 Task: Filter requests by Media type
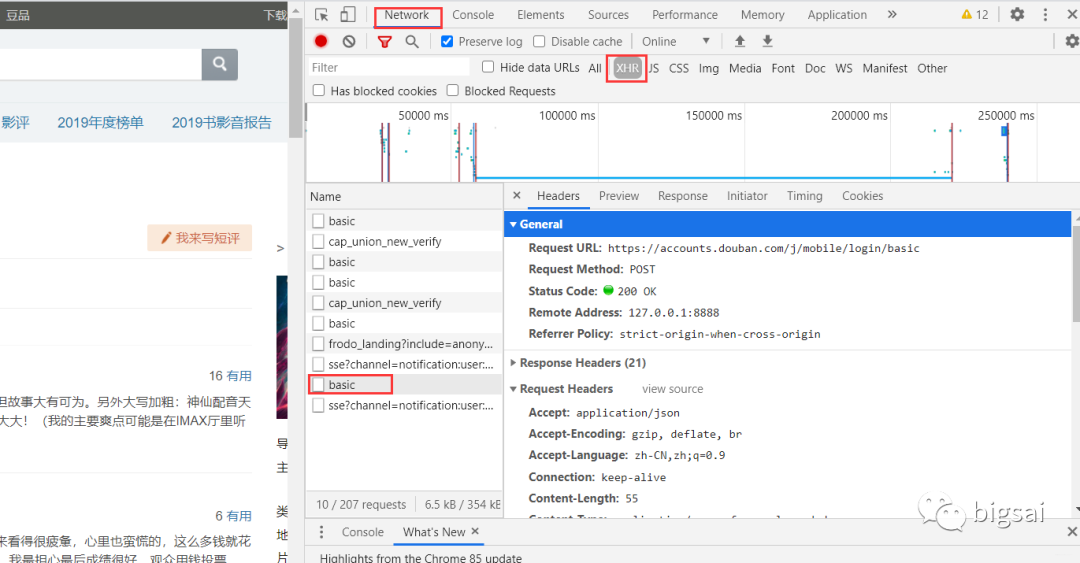(745, 68)
